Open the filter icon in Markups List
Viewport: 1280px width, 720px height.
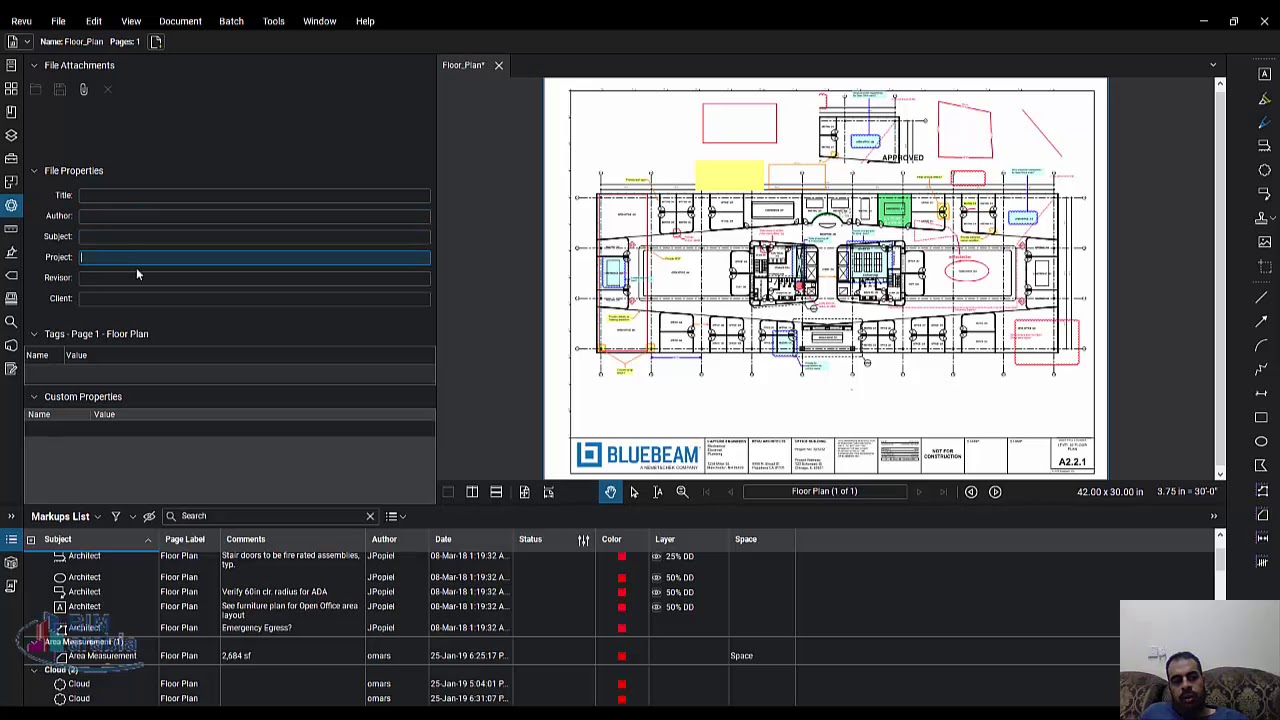(116, 516)
